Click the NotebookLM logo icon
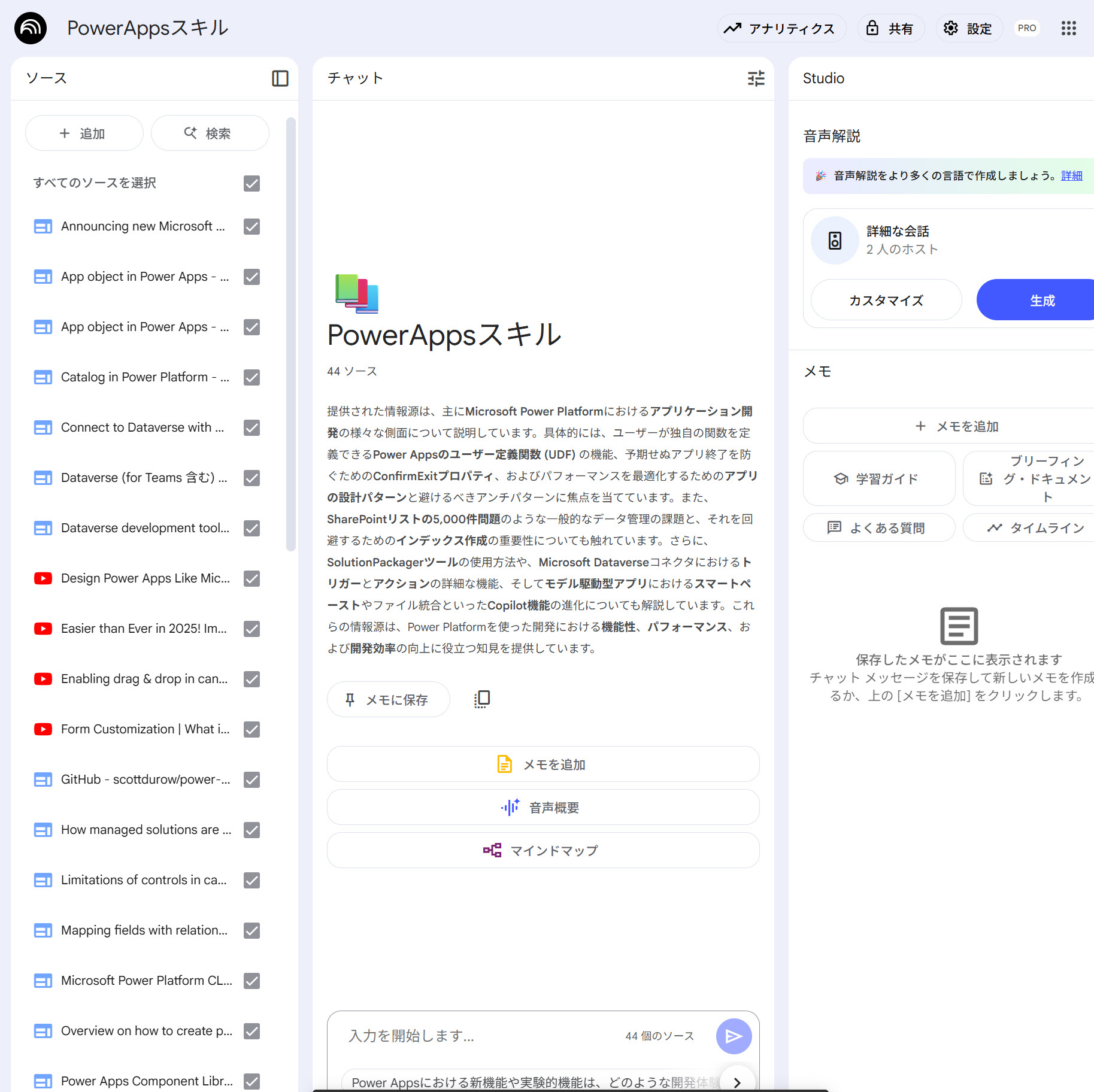The height and width of the screenshot is (1092, 1094). point(31,28)
